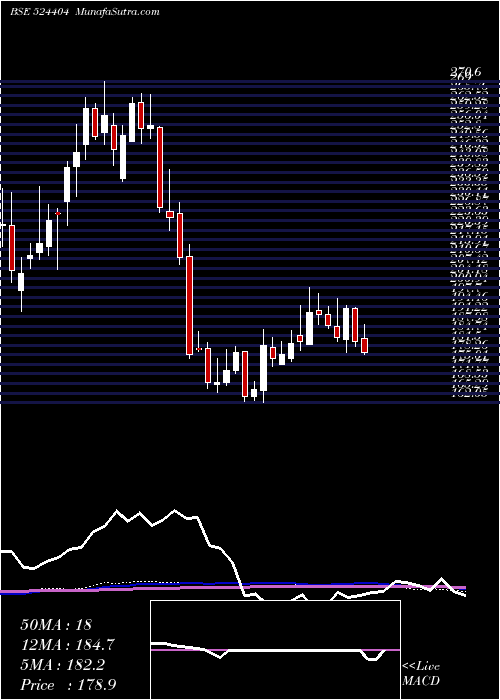This screenshot has height=700, width=500.
Task: Click the '5MA : 182.2' reading
Action: [62, 665]
